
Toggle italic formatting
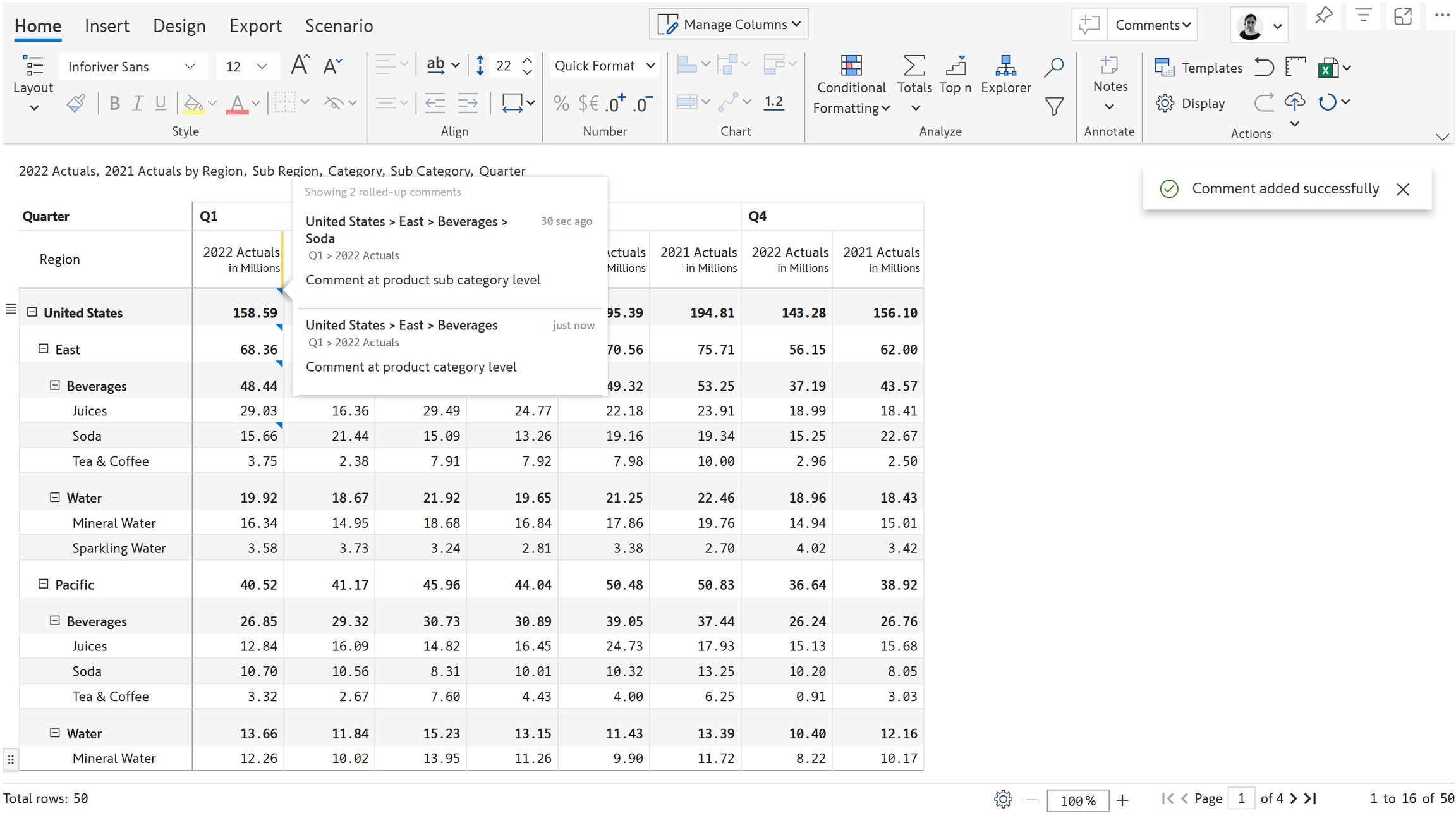137,103
